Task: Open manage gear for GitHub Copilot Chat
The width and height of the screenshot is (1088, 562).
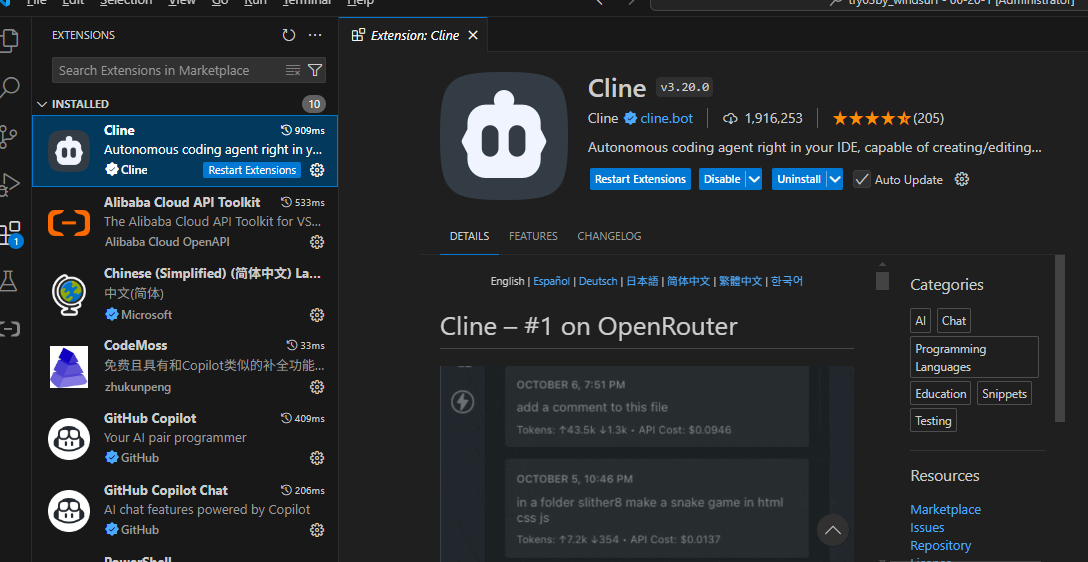Action: (x=317, y=530)
